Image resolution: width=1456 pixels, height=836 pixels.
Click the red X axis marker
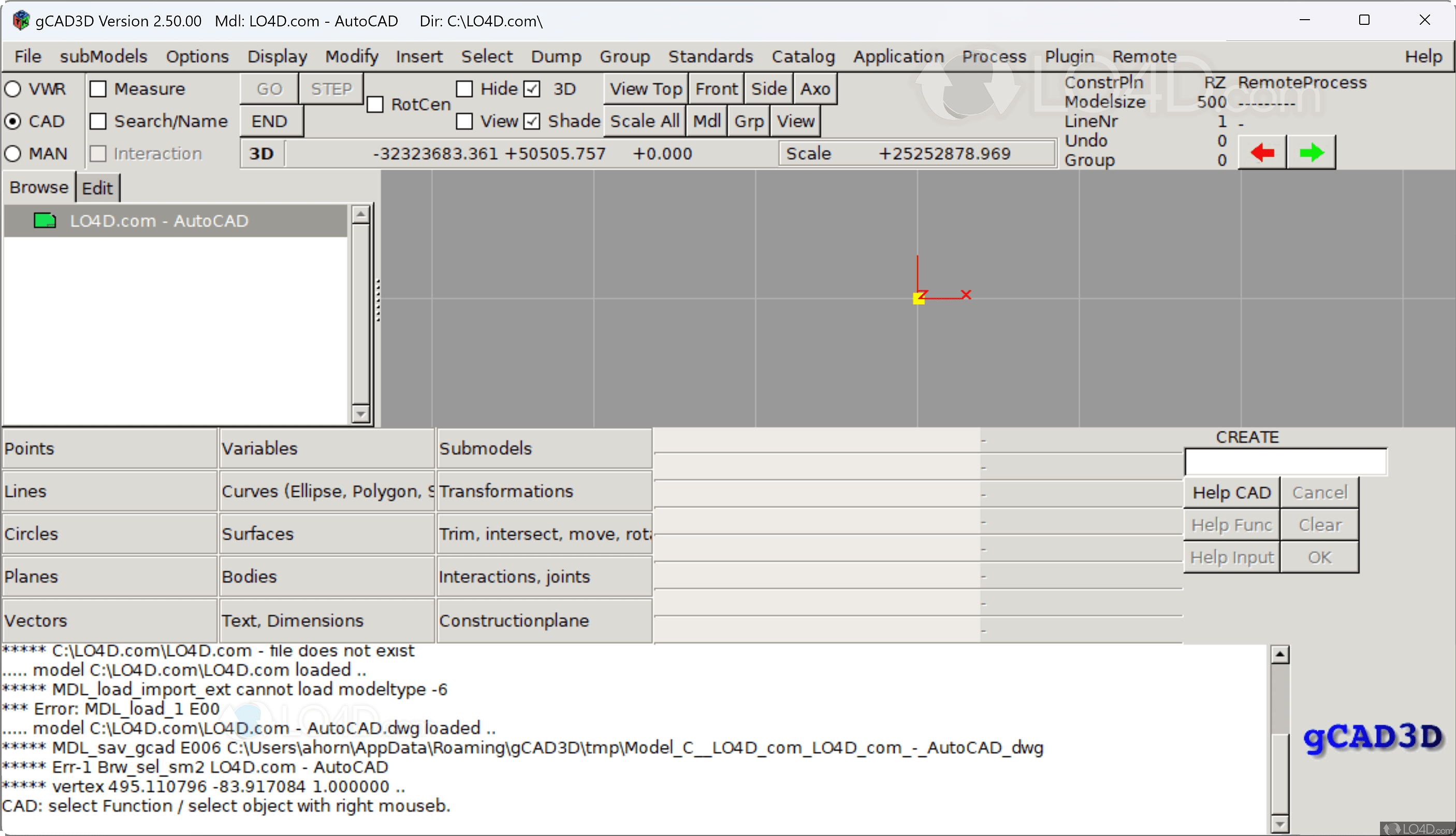966,295
